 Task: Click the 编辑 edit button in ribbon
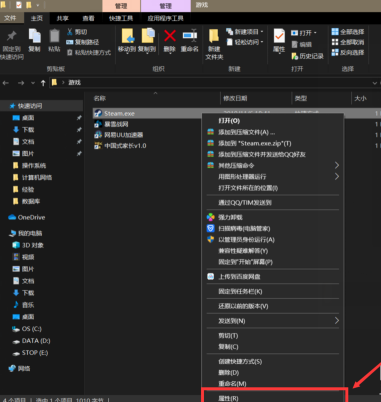[x=302, y=44]
